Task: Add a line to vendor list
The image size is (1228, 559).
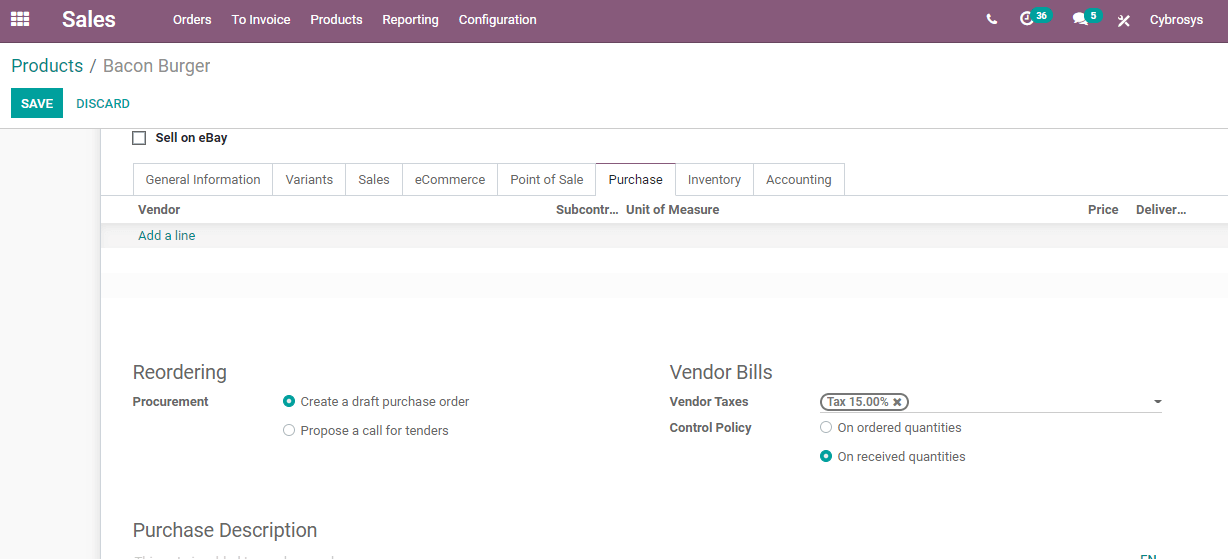Action: pyautogui.click(x=167, y=236)
